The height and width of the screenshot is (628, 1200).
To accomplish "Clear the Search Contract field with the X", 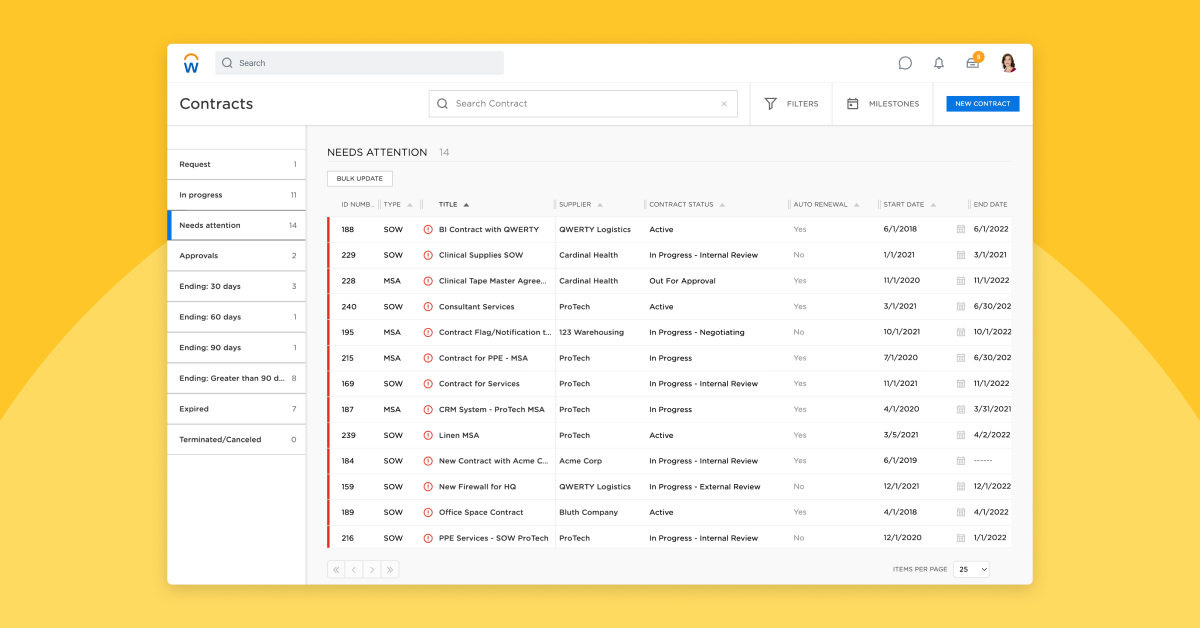I will (724, 103).
